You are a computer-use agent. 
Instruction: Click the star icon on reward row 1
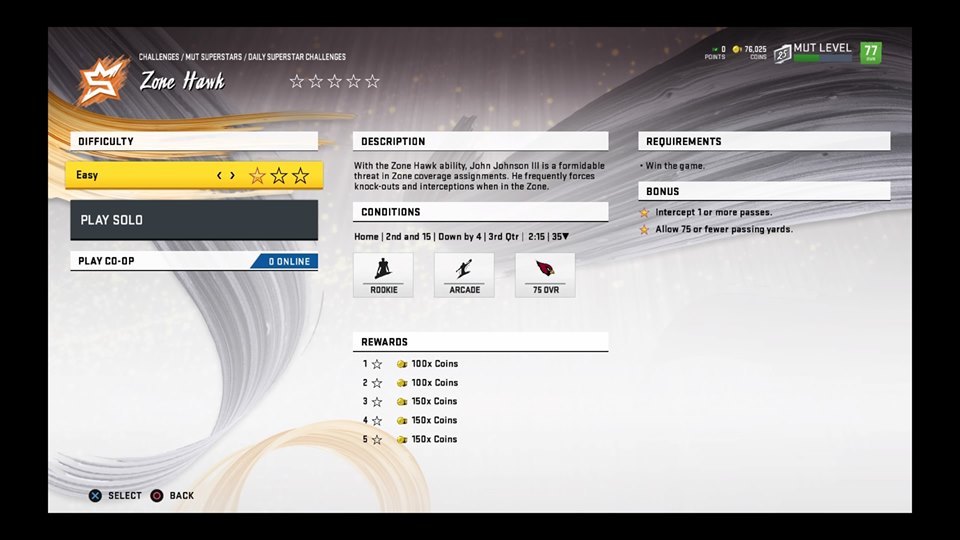377,364
